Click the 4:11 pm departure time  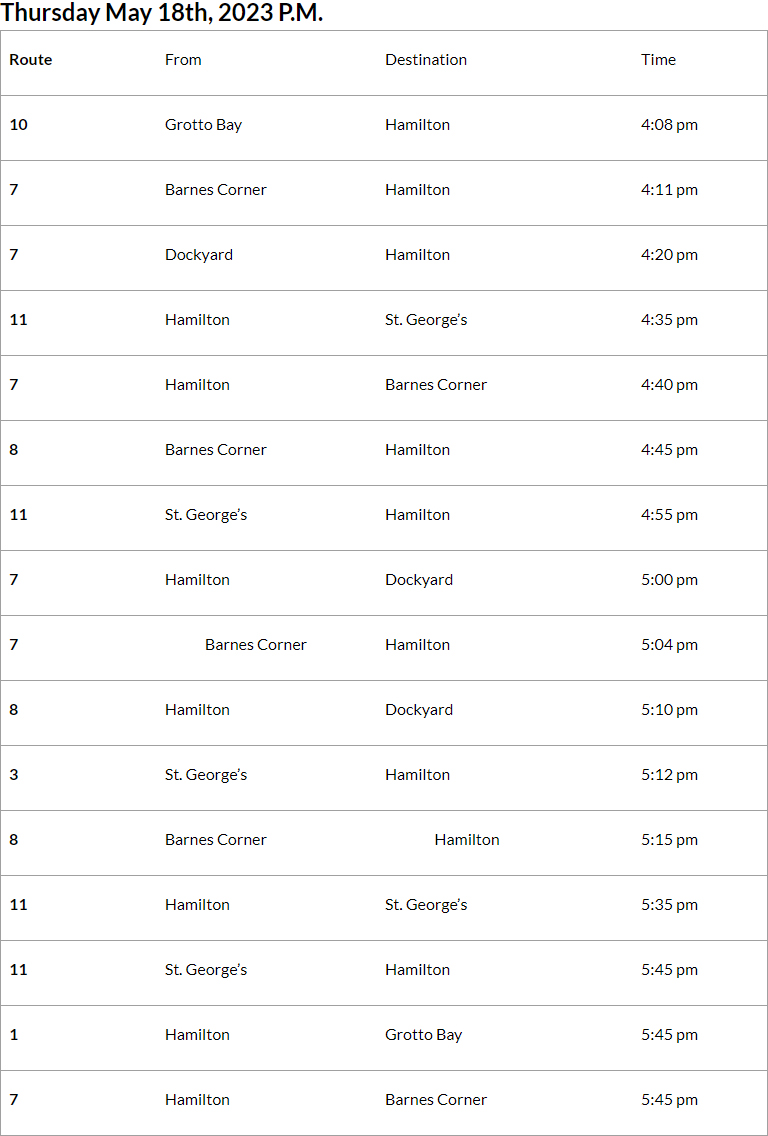point(669,190)
